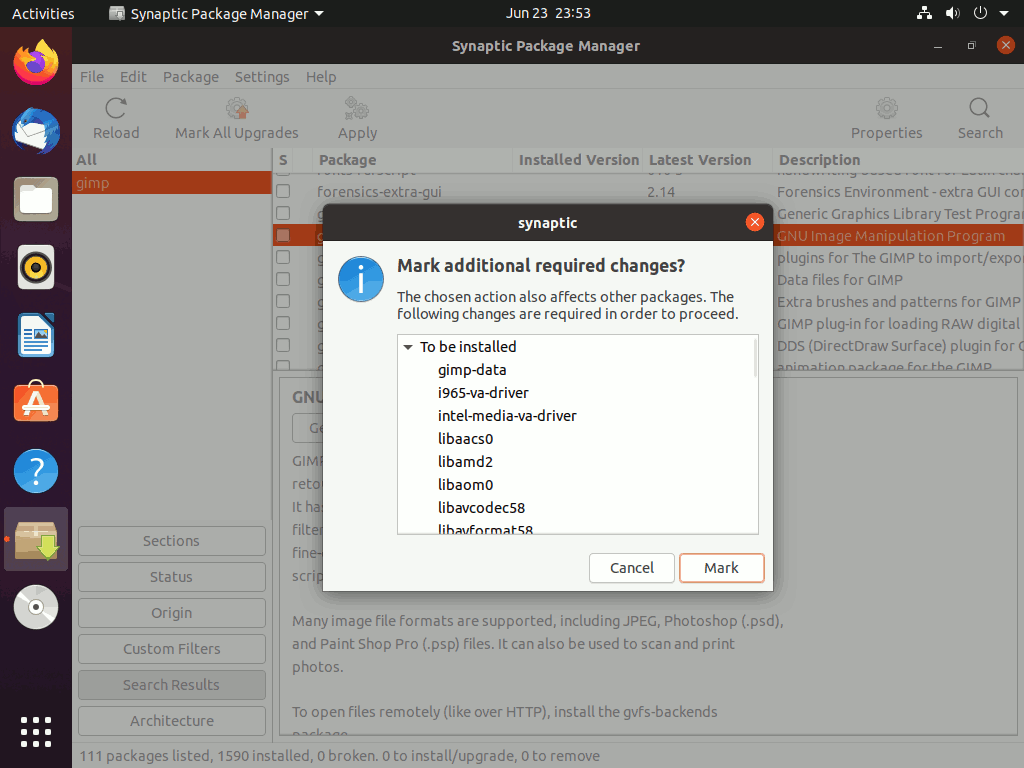Viewport: 1024px width, 768px height.
Task: Click the blue info icon in dialog
Action: (x=360, y=279)
